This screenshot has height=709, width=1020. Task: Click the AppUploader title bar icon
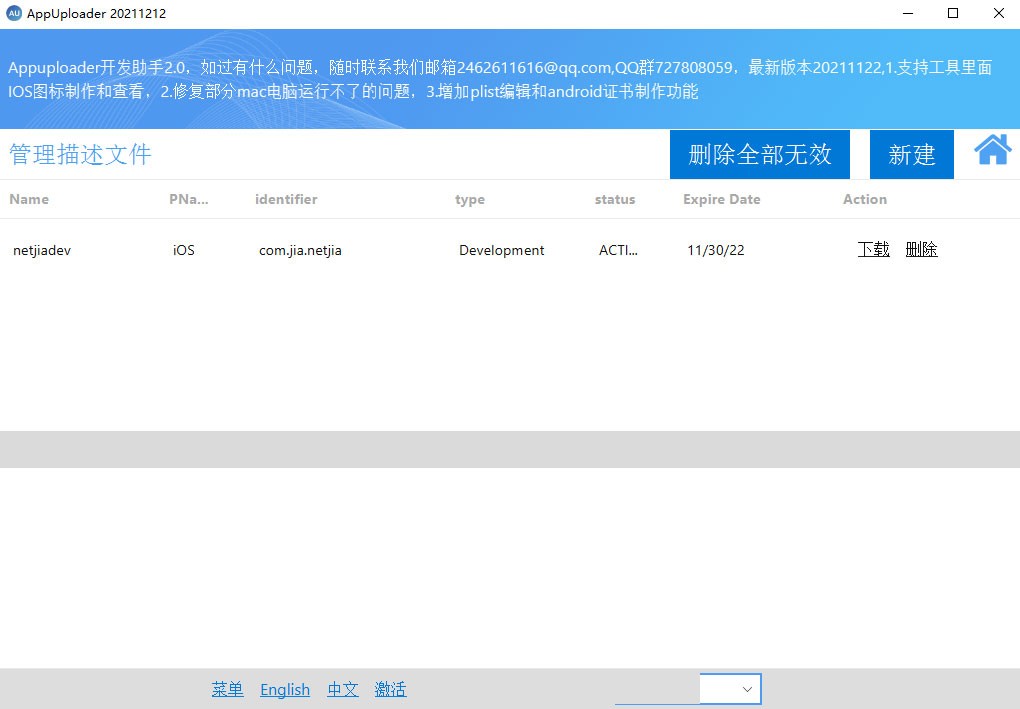[x=14, y=13]
